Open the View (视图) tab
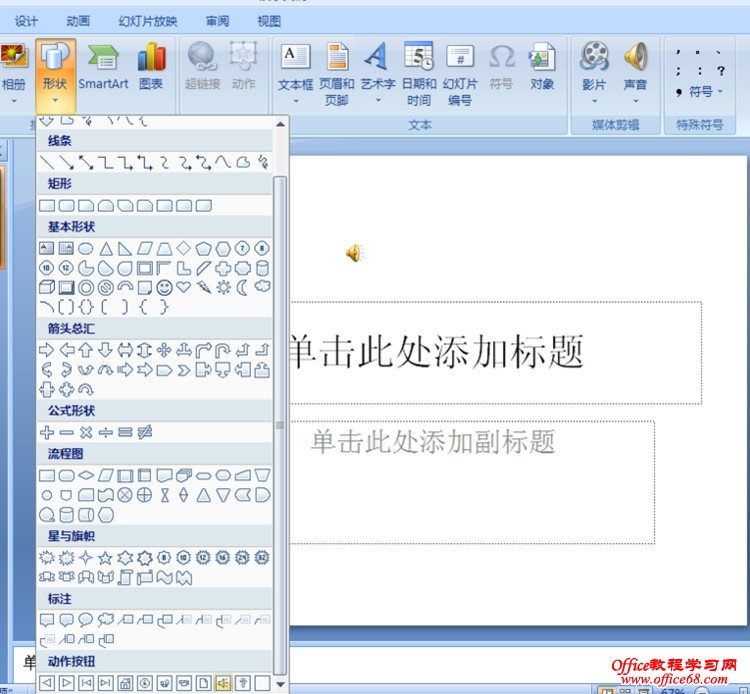Viewport: 750px width, 694px height. pos(269,21)
